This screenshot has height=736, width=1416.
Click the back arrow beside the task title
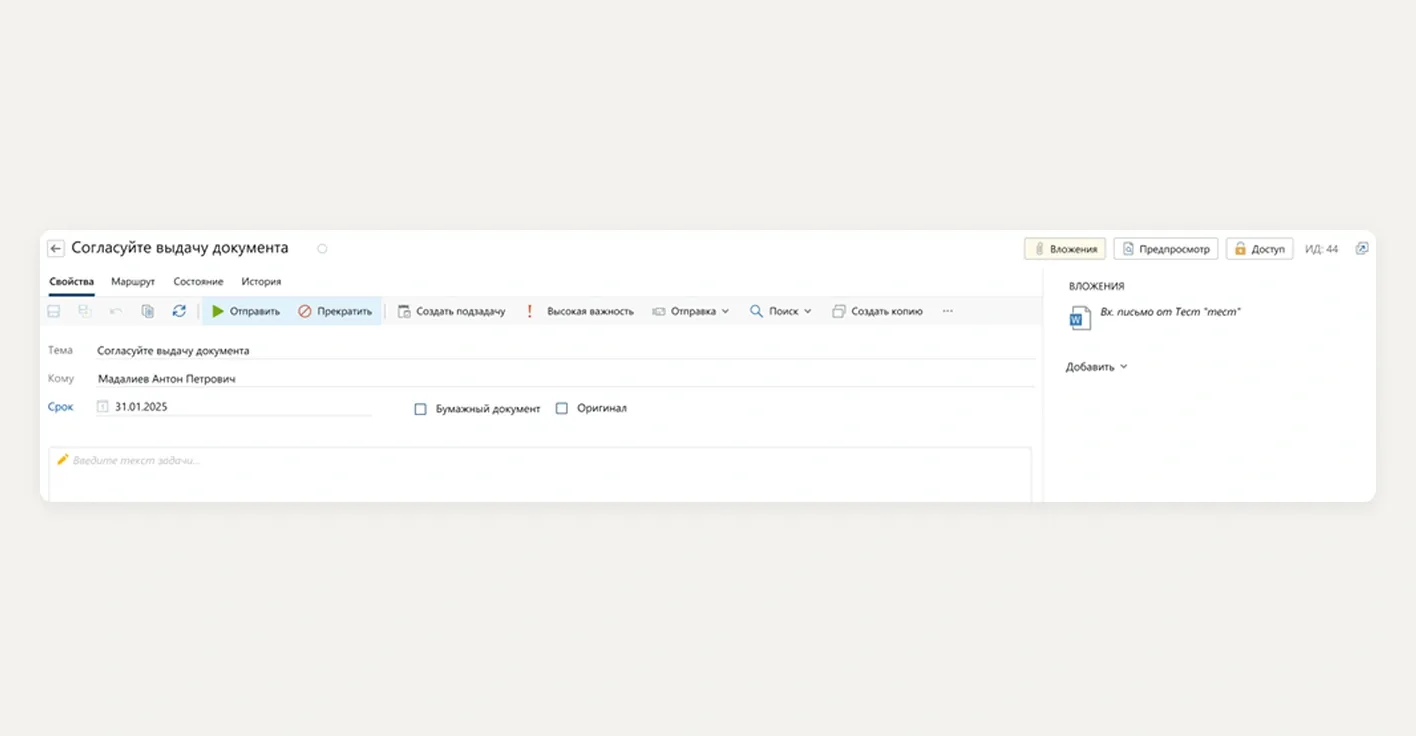tap(56, 249)
